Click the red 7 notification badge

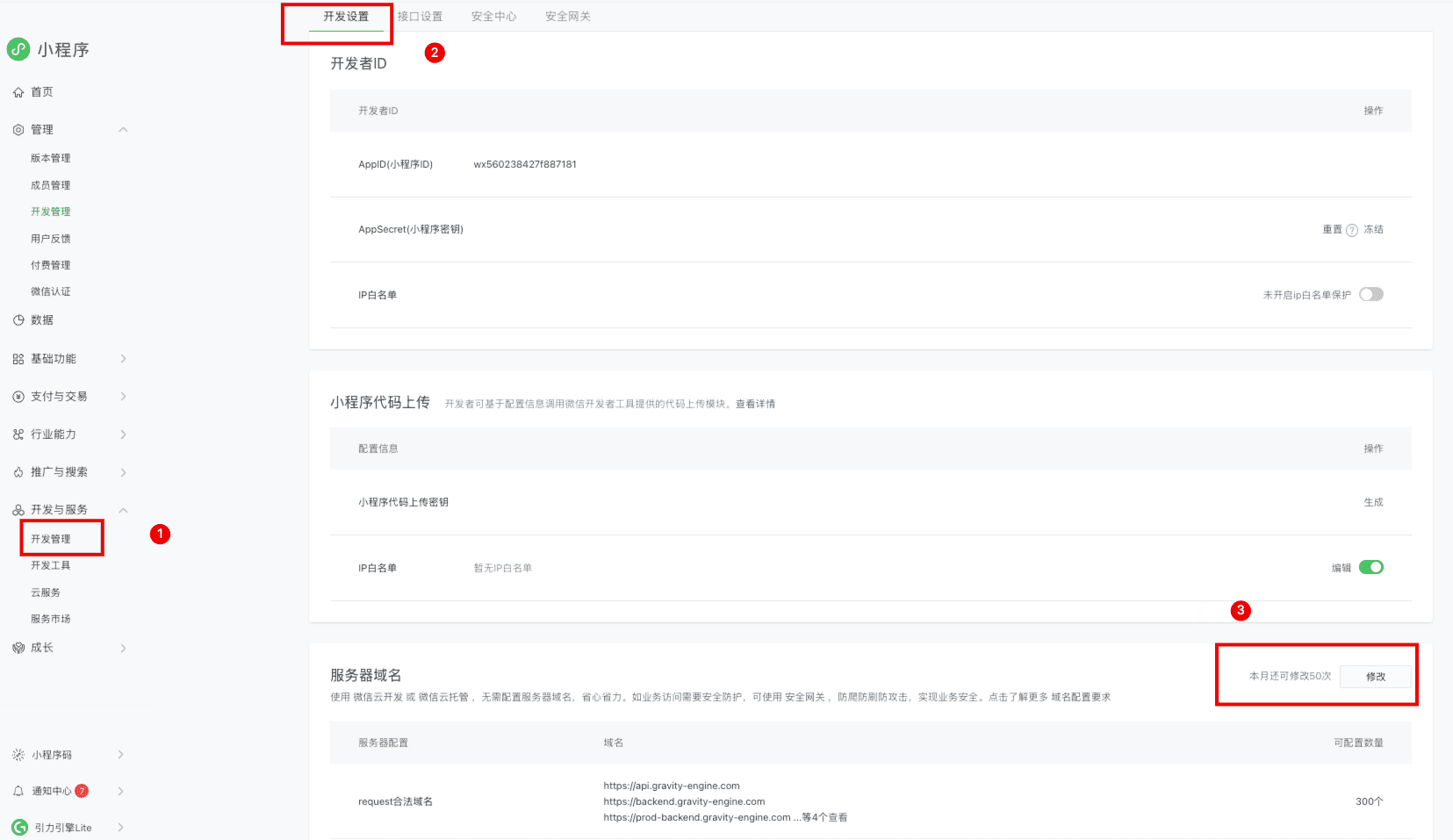pos(82,791)
